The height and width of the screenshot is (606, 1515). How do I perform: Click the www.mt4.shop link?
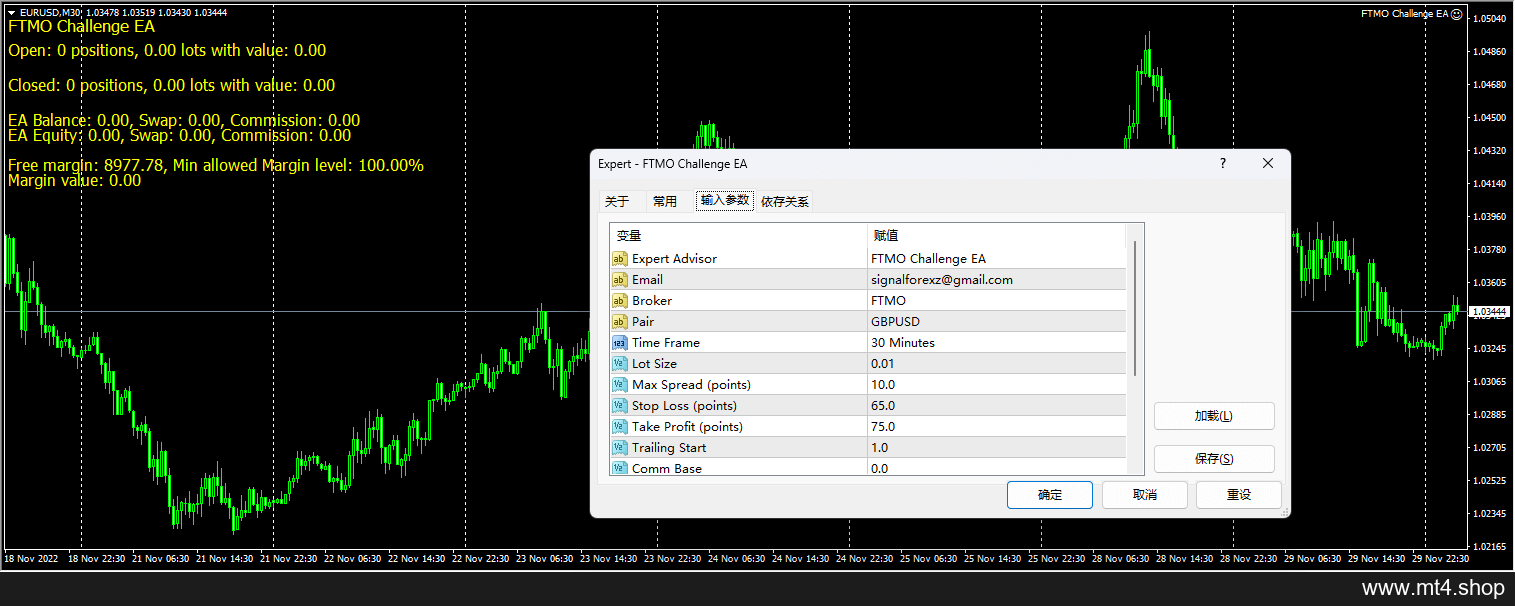1433,589
